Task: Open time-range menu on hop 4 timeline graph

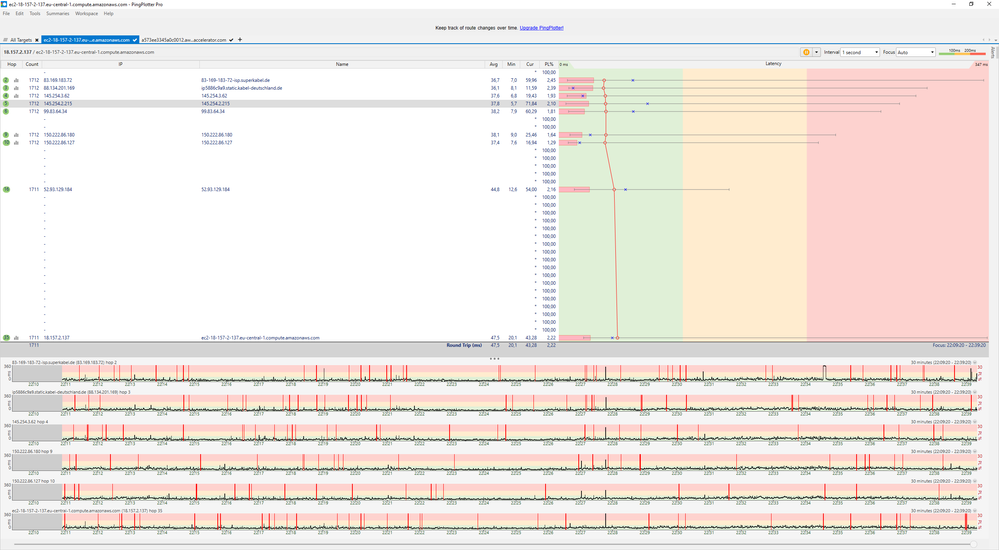Action: click(x=975, y=422)
